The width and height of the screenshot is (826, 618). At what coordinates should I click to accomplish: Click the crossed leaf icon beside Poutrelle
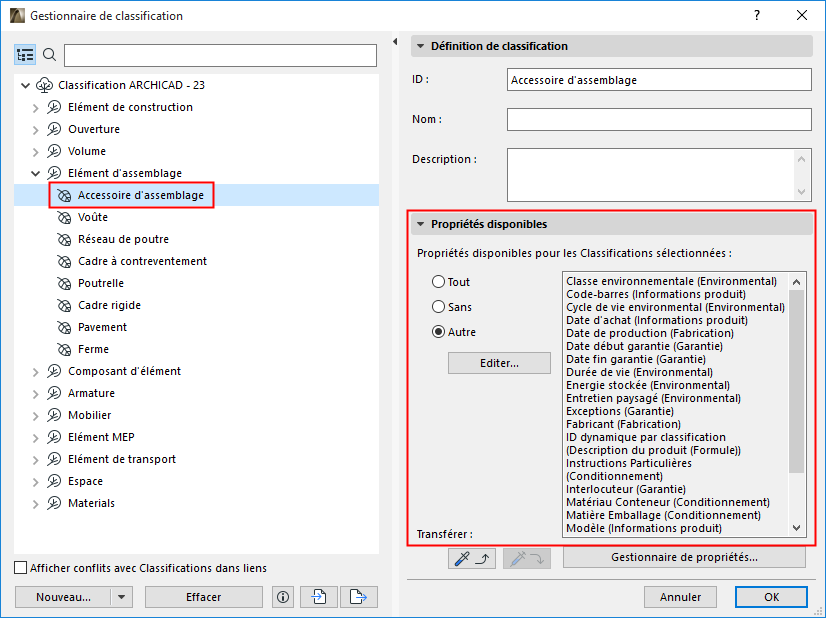pyautogui.click(x=64, y=283)
